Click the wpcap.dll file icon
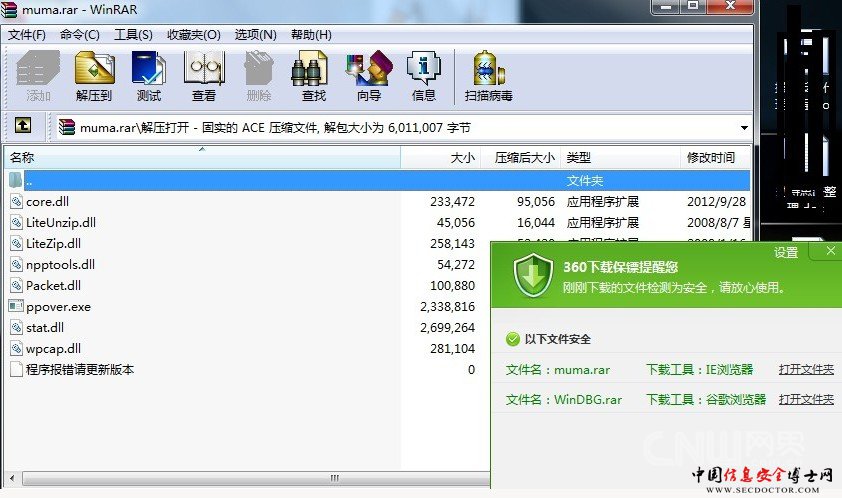This screenshot has width=842, height=498. [x=17, y=348]
